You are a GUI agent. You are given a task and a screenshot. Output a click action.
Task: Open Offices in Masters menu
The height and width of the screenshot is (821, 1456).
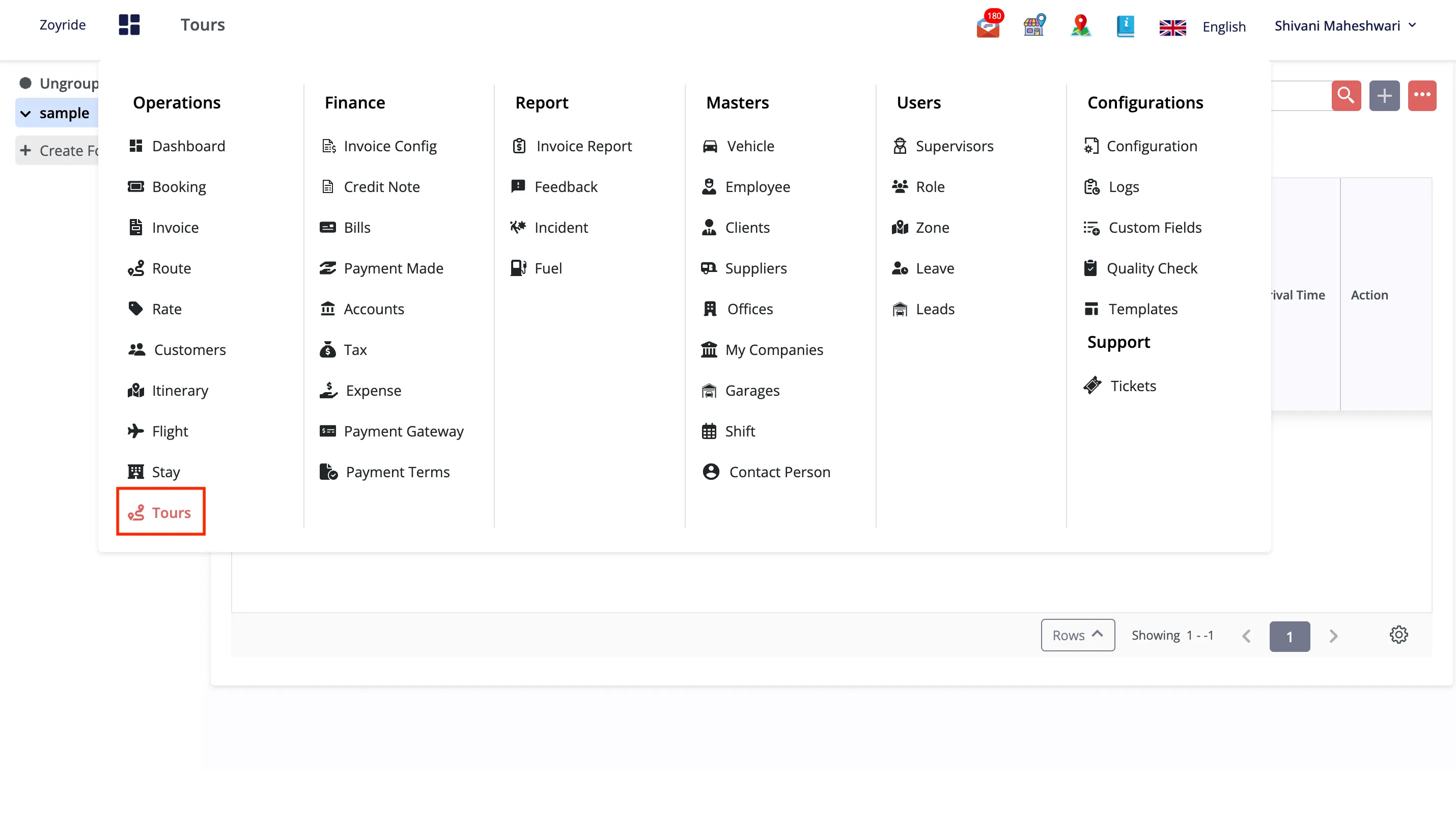[738, 309]
